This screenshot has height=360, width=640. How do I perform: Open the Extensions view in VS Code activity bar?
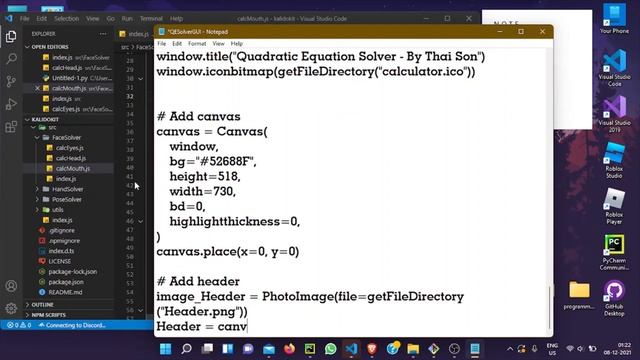click(x=11, y=127)
